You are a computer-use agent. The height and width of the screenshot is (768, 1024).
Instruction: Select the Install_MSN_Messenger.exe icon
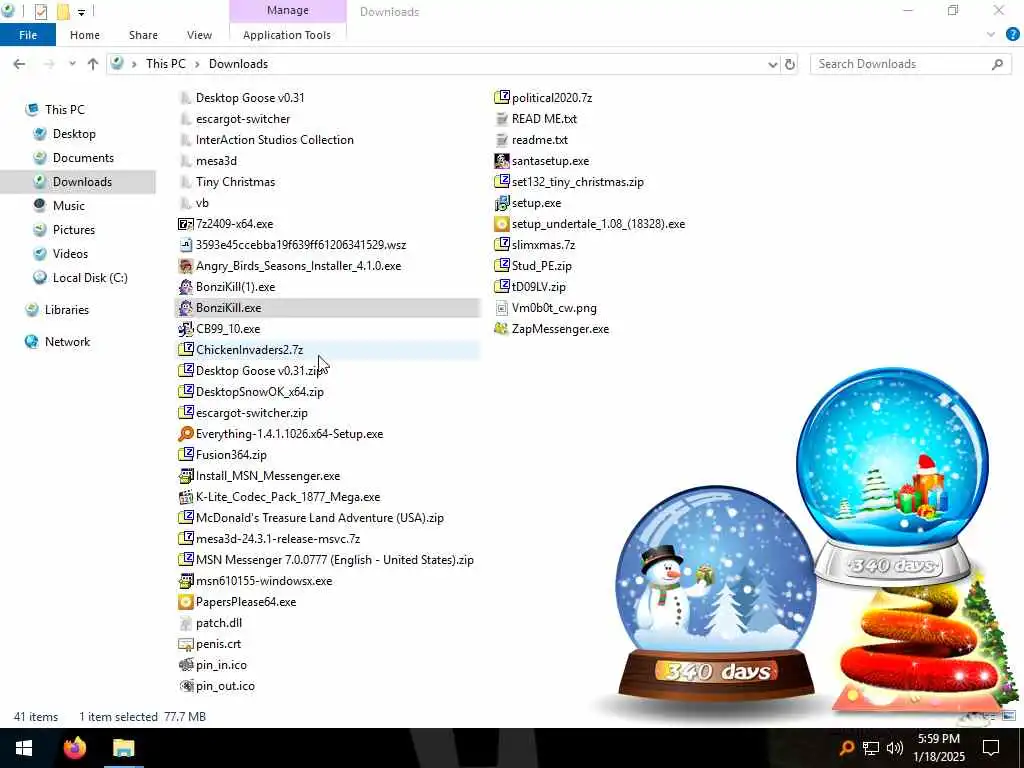(185, 476)
